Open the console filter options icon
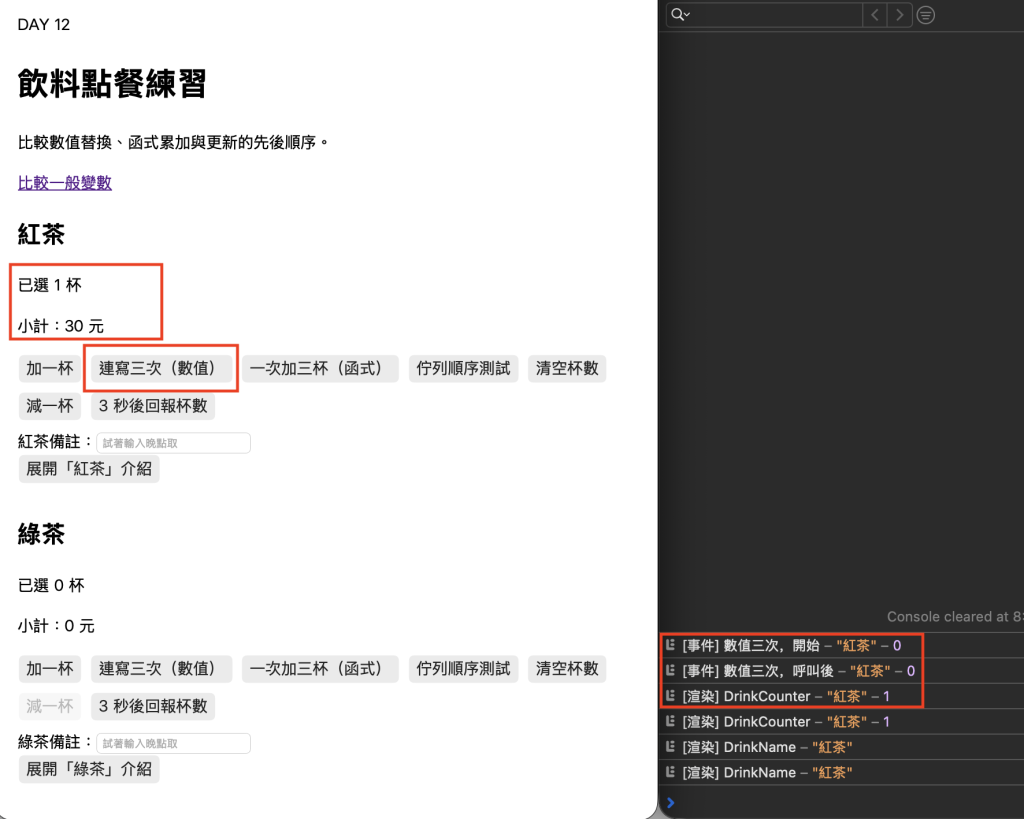Viewport: 1024px width, 819px height. tap(925, 14)
